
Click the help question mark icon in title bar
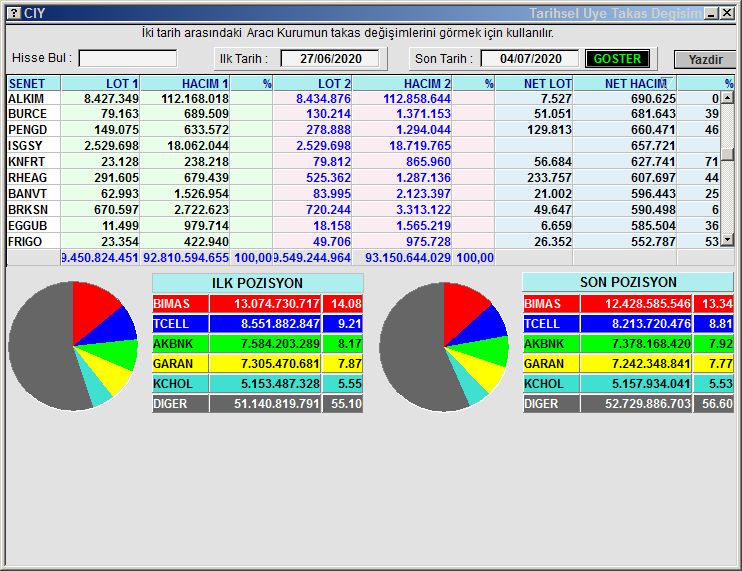[15, 13]
